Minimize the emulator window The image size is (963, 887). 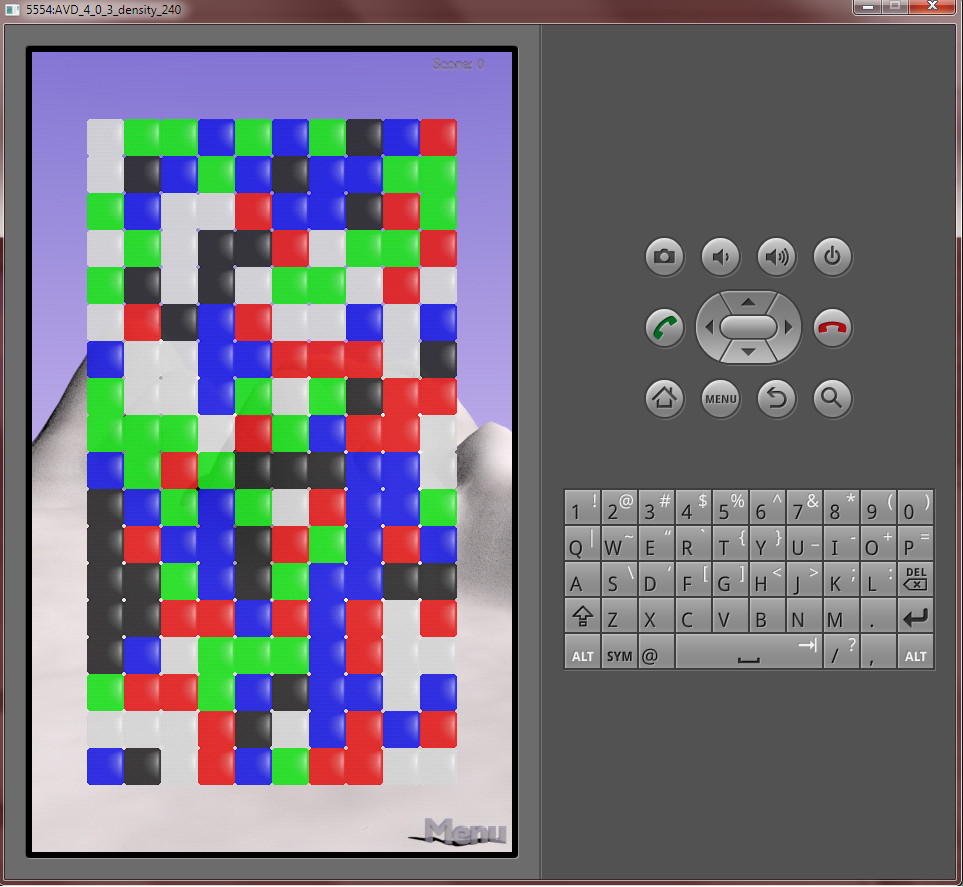point(868,6)
